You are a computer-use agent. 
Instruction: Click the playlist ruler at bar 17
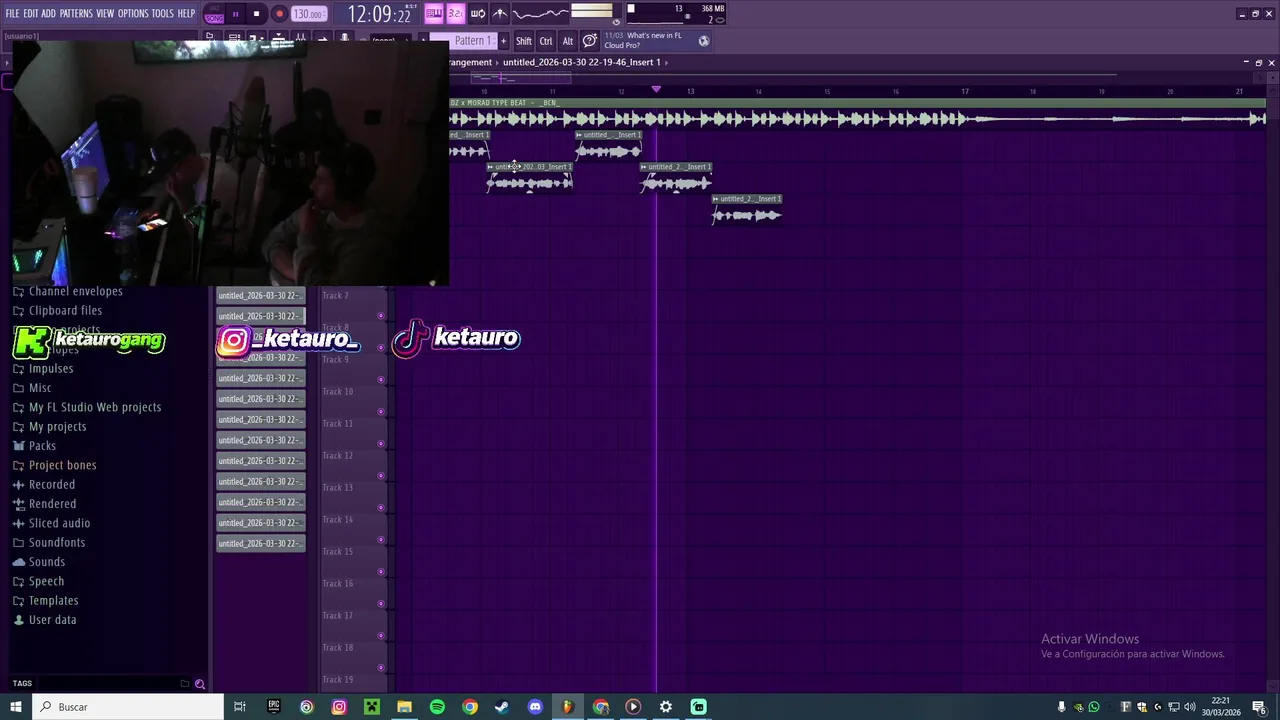(965, 92)
